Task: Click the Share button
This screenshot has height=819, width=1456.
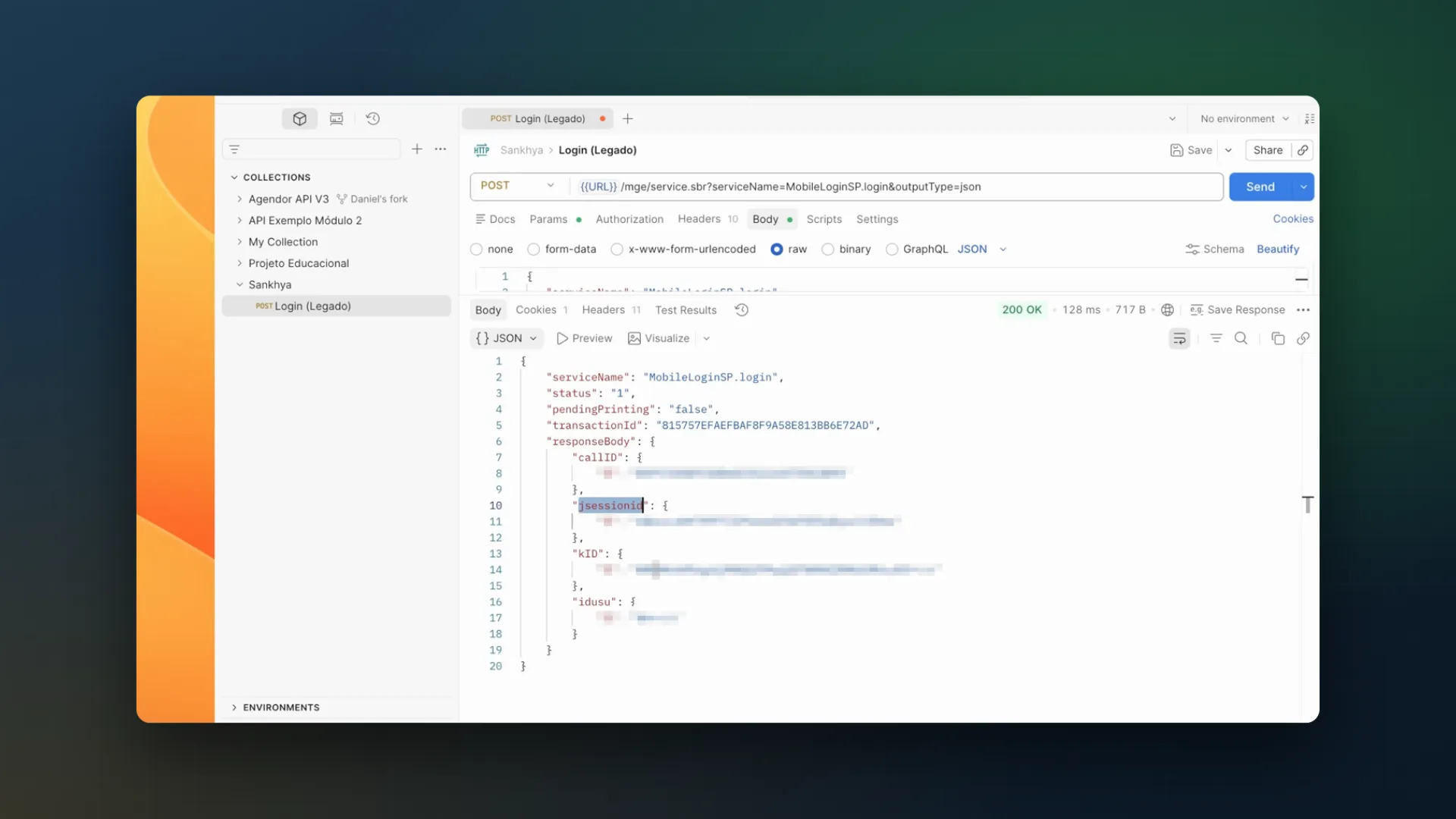Action: (x=1268, y=150)
